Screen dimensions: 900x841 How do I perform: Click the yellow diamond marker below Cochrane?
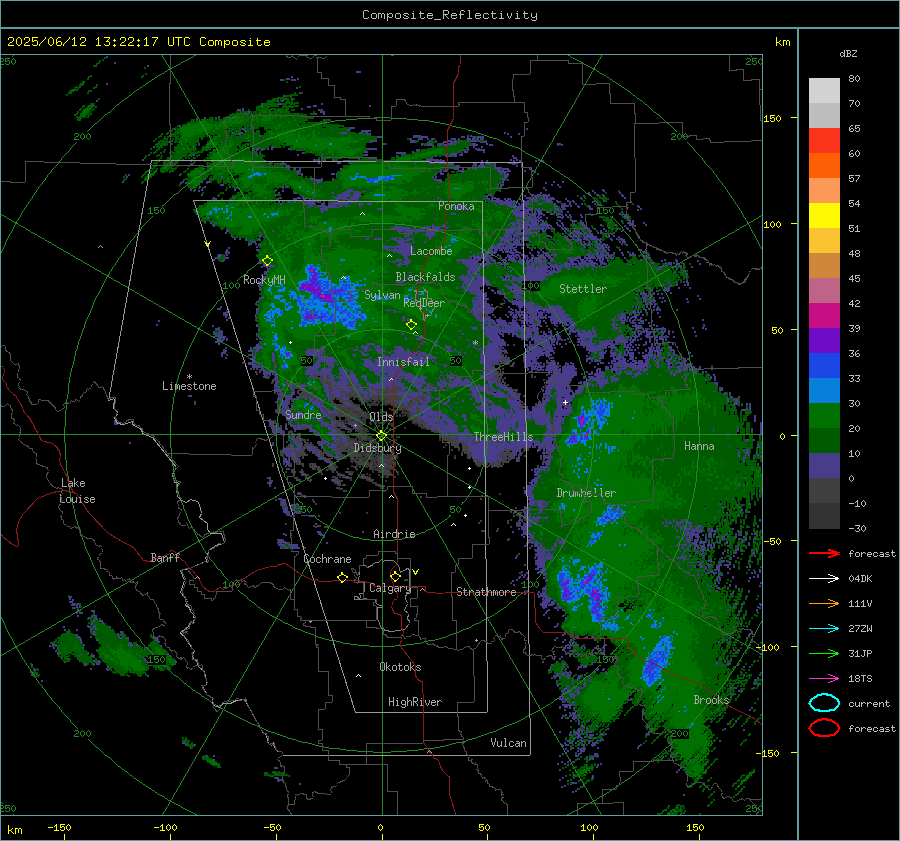pos(343,577)
